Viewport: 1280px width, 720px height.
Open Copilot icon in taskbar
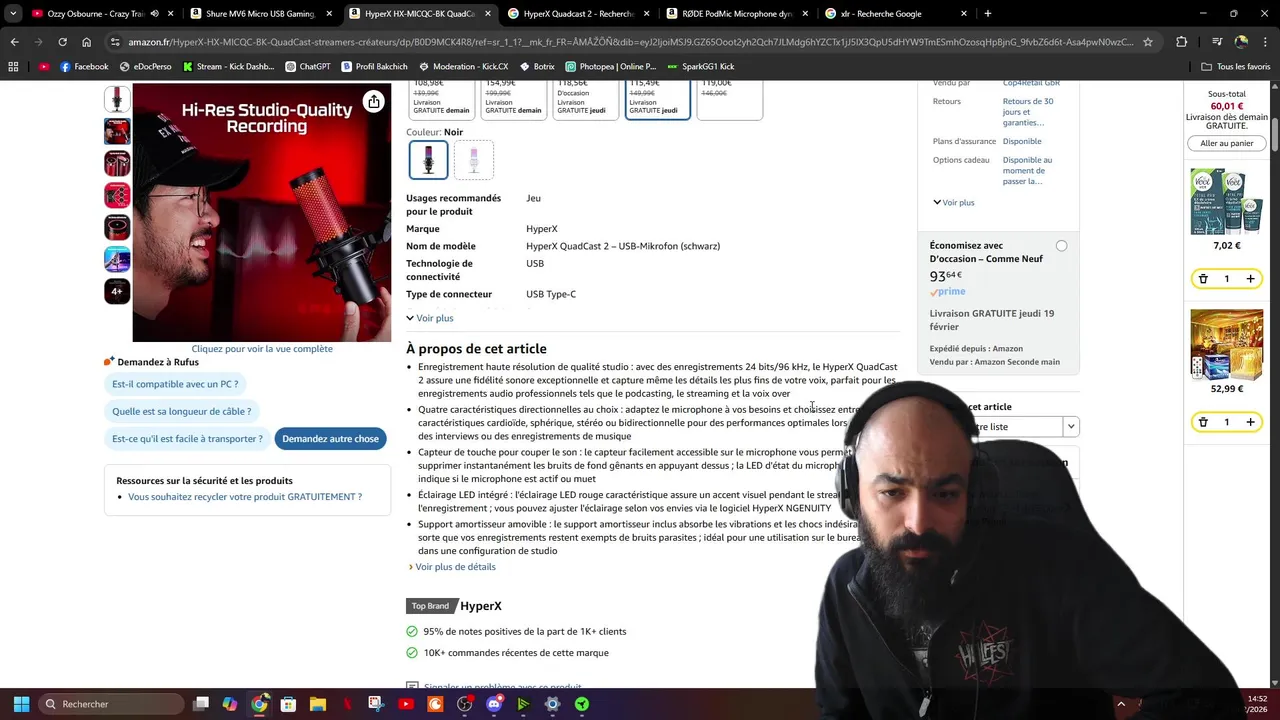coord(230,704)
